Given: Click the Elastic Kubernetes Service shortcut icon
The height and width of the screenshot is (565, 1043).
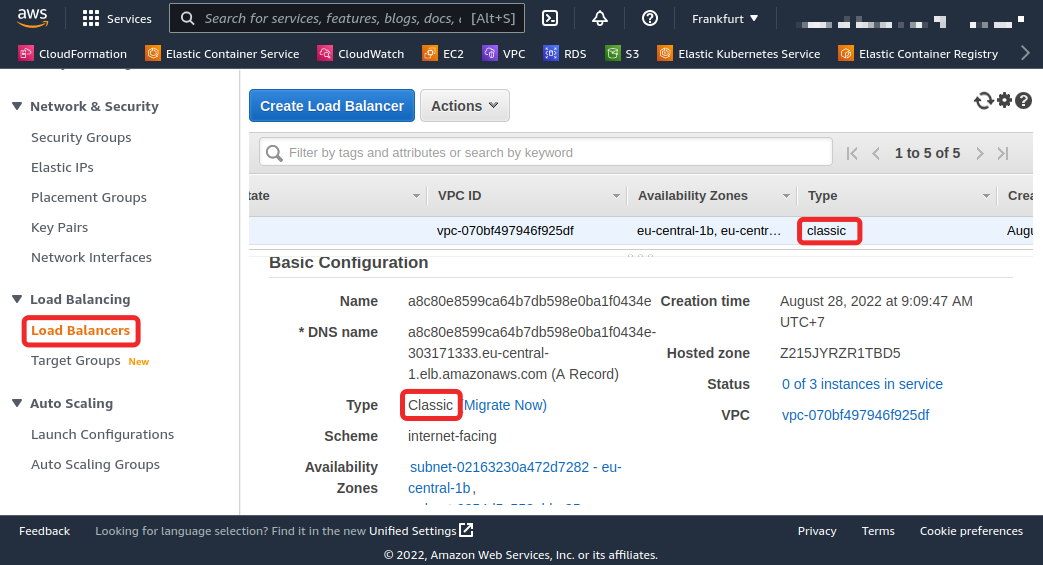Looking at the screenshot, I should [x=665, y=53].
